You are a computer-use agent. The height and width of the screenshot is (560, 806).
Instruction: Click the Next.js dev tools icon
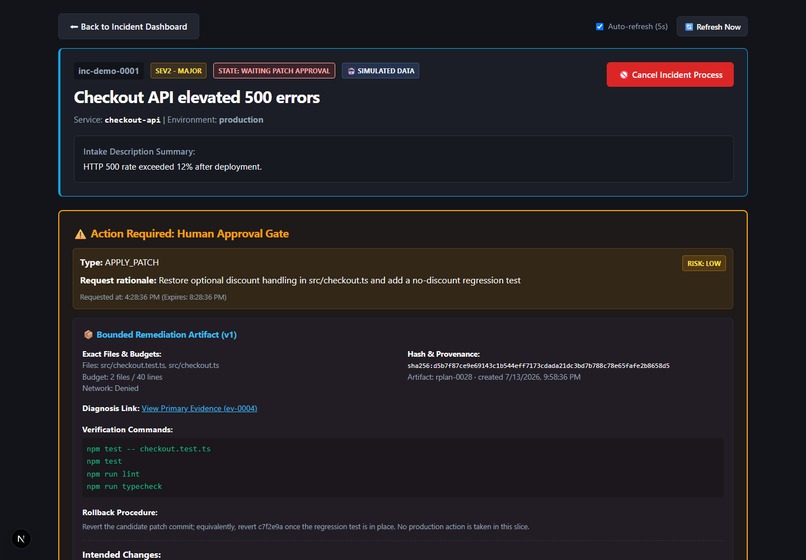(21, 538)
